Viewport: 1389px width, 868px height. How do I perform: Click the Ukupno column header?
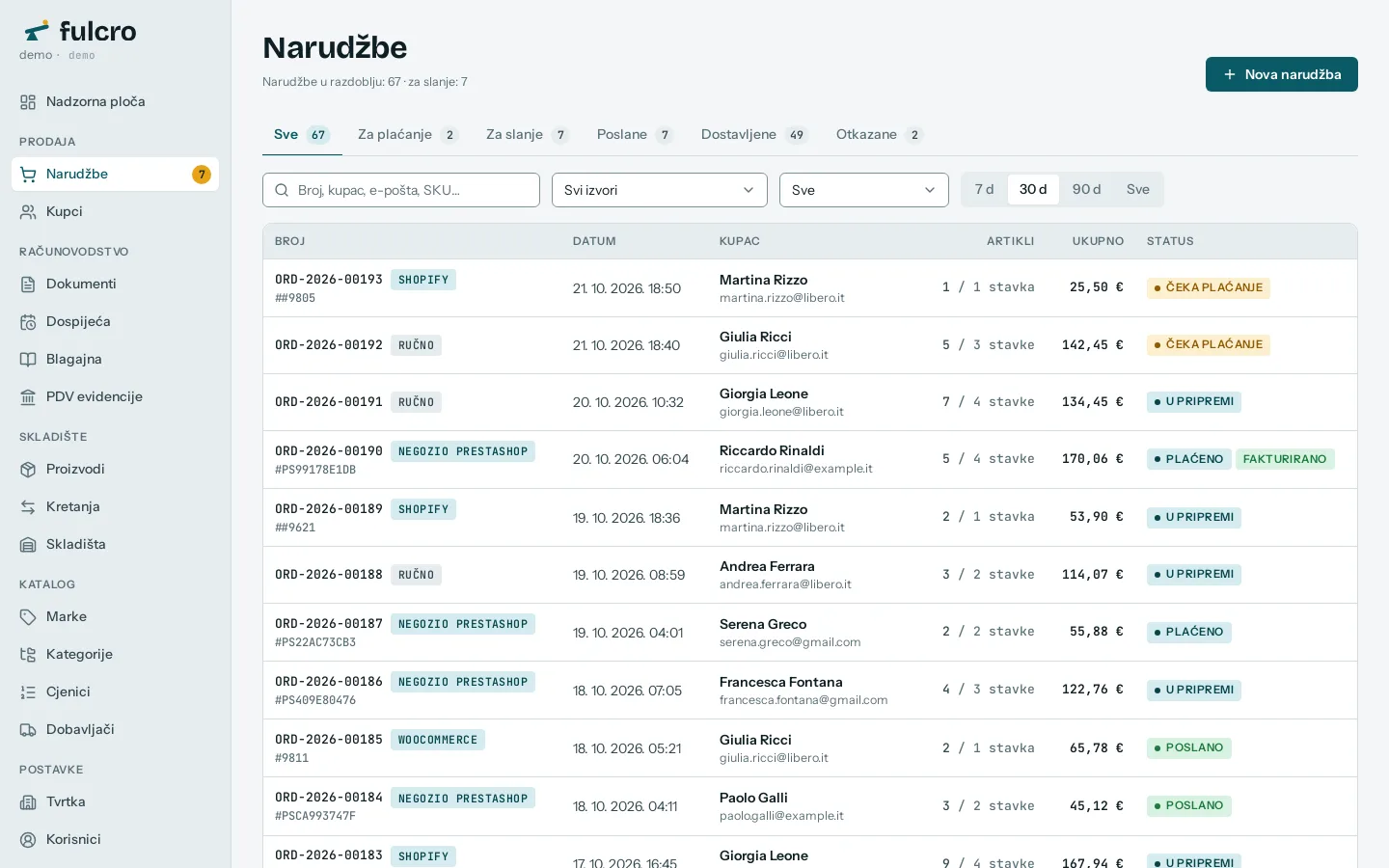[1098, 241]
